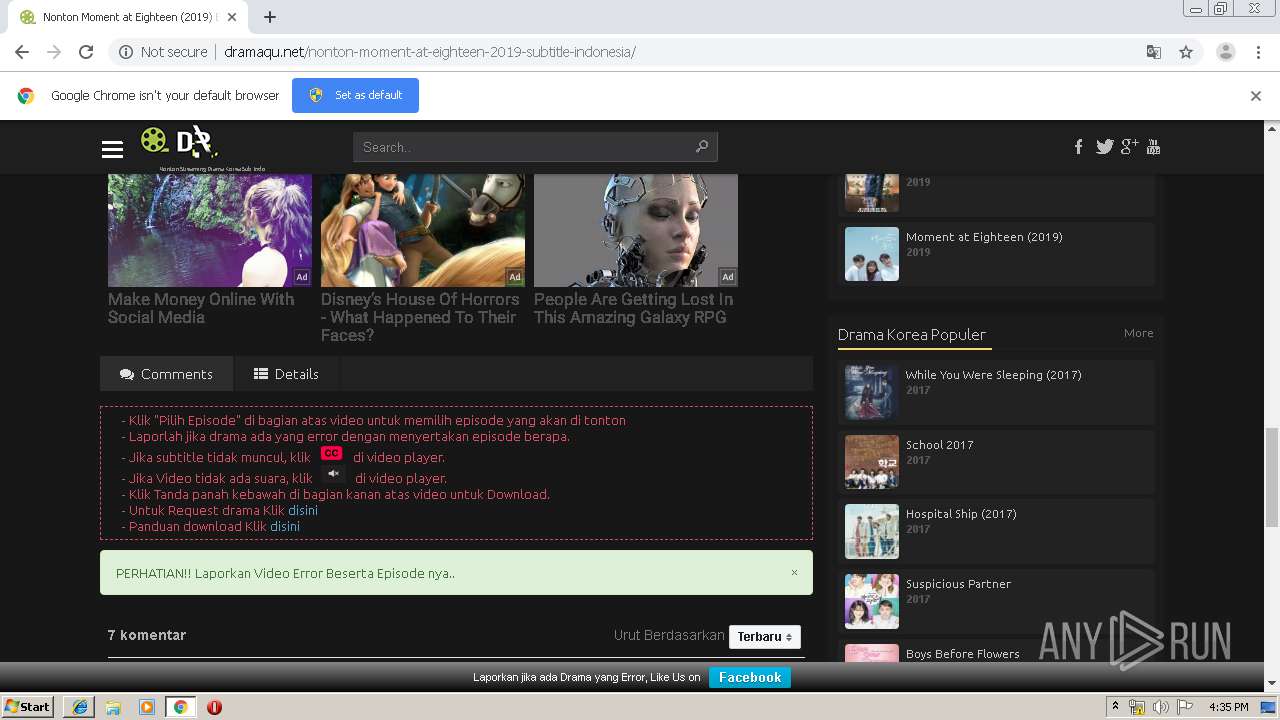Open the media player taskbar icon
This screenshot has height=720, width=1280.
(147, 707)
